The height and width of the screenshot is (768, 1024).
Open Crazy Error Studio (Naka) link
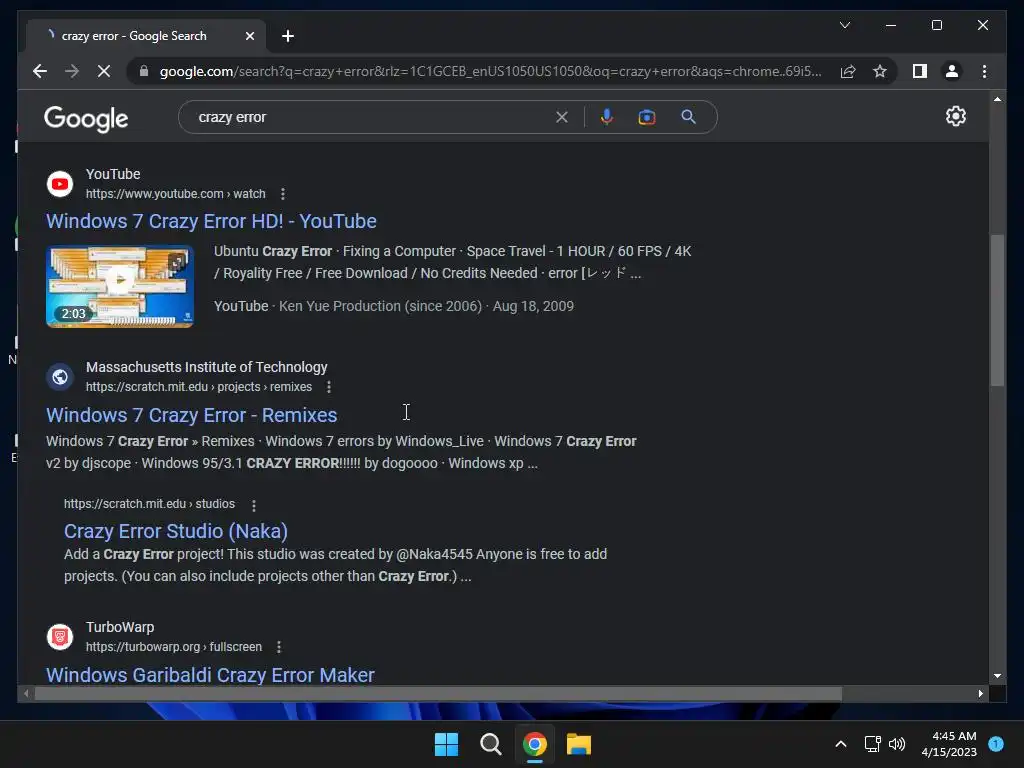click(x=176, y=532)
